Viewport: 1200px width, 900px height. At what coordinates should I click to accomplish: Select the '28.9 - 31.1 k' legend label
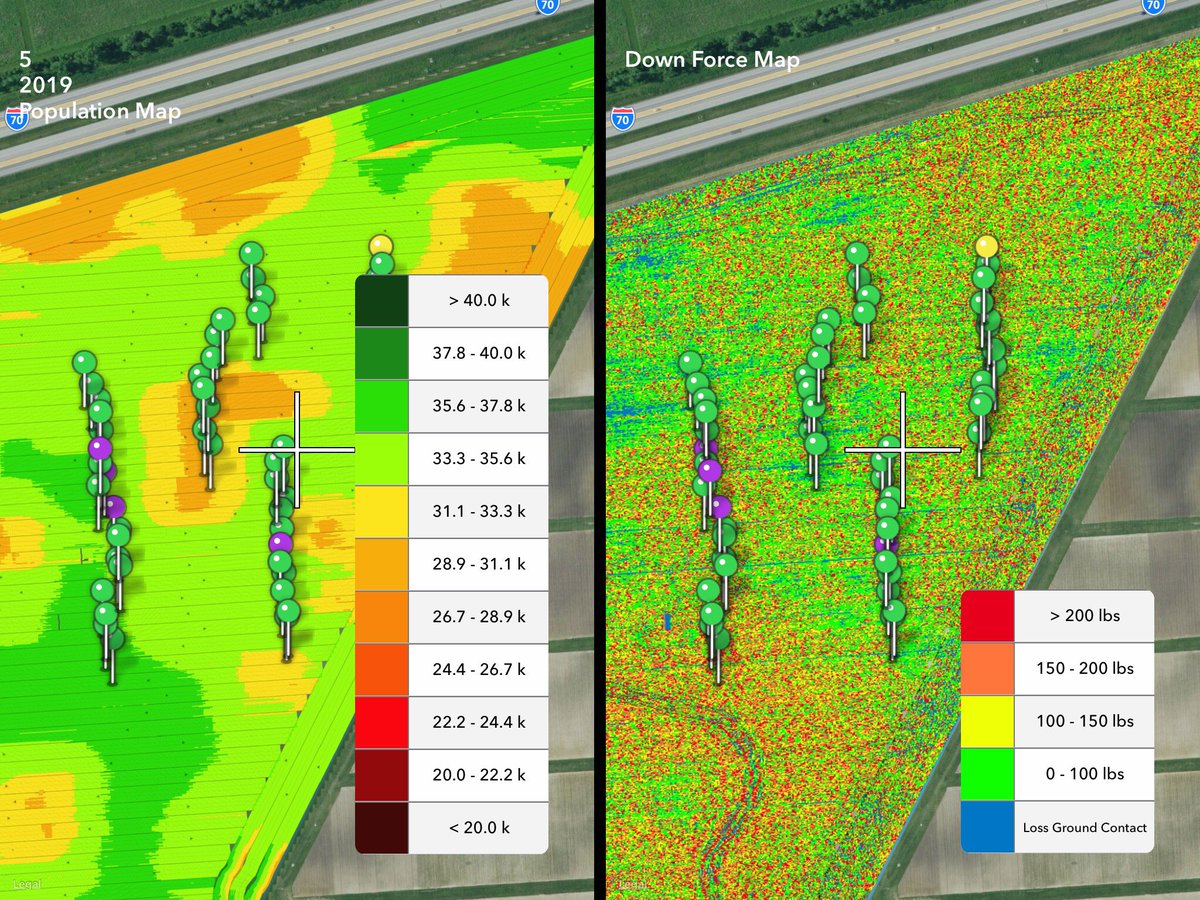pos(478,565)
